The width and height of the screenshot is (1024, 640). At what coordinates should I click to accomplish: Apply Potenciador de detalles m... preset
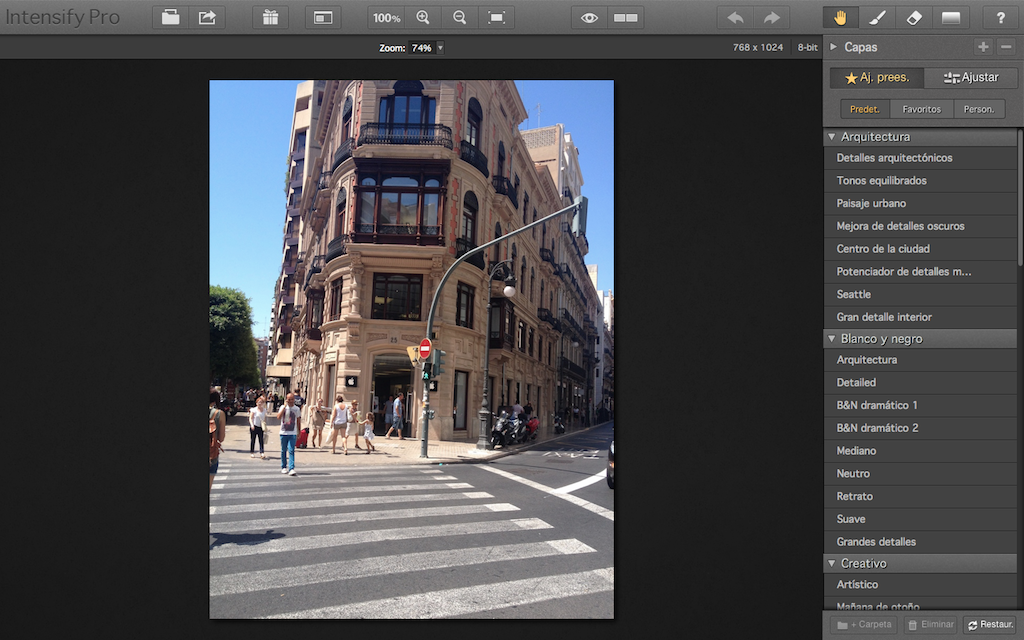pos(920,272)
